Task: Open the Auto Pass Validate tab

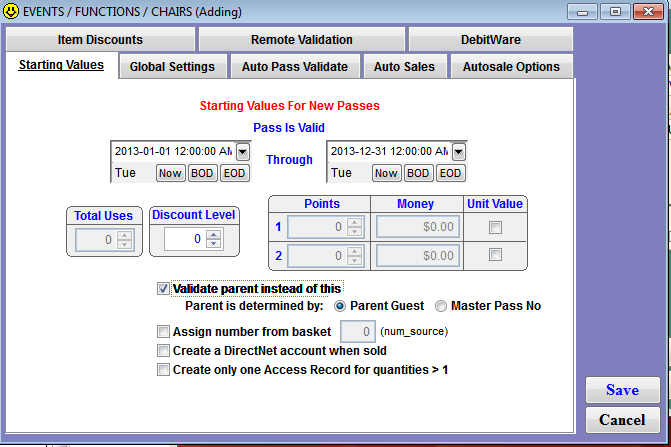Action: pos(295,67)
